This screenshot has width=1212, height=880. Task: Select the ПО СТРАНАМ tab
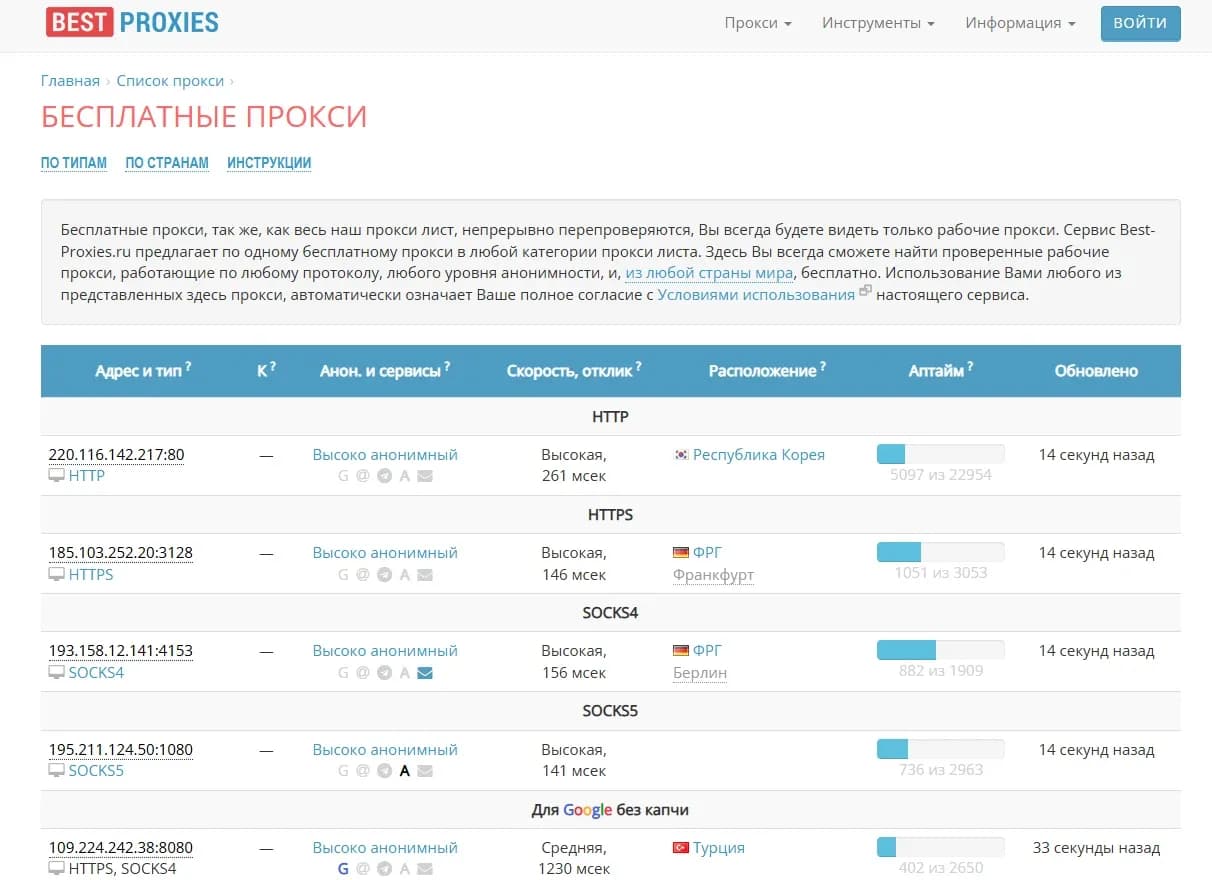[167, 163]
